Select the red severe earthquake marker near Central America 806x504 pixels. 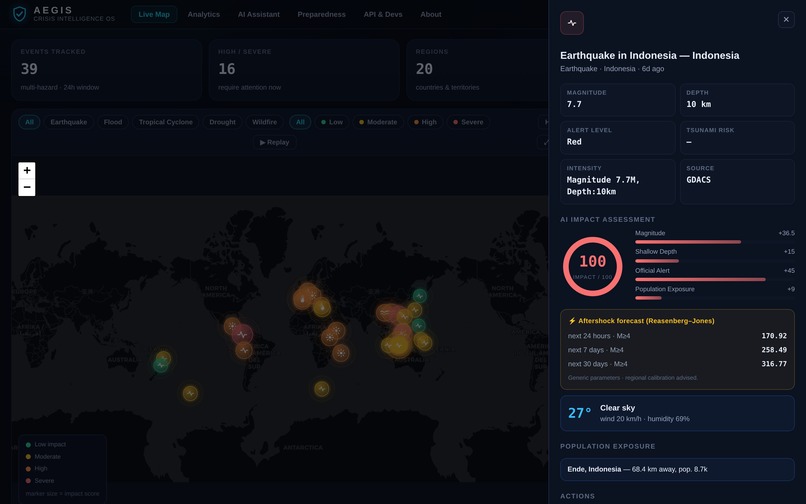(242, 335)
